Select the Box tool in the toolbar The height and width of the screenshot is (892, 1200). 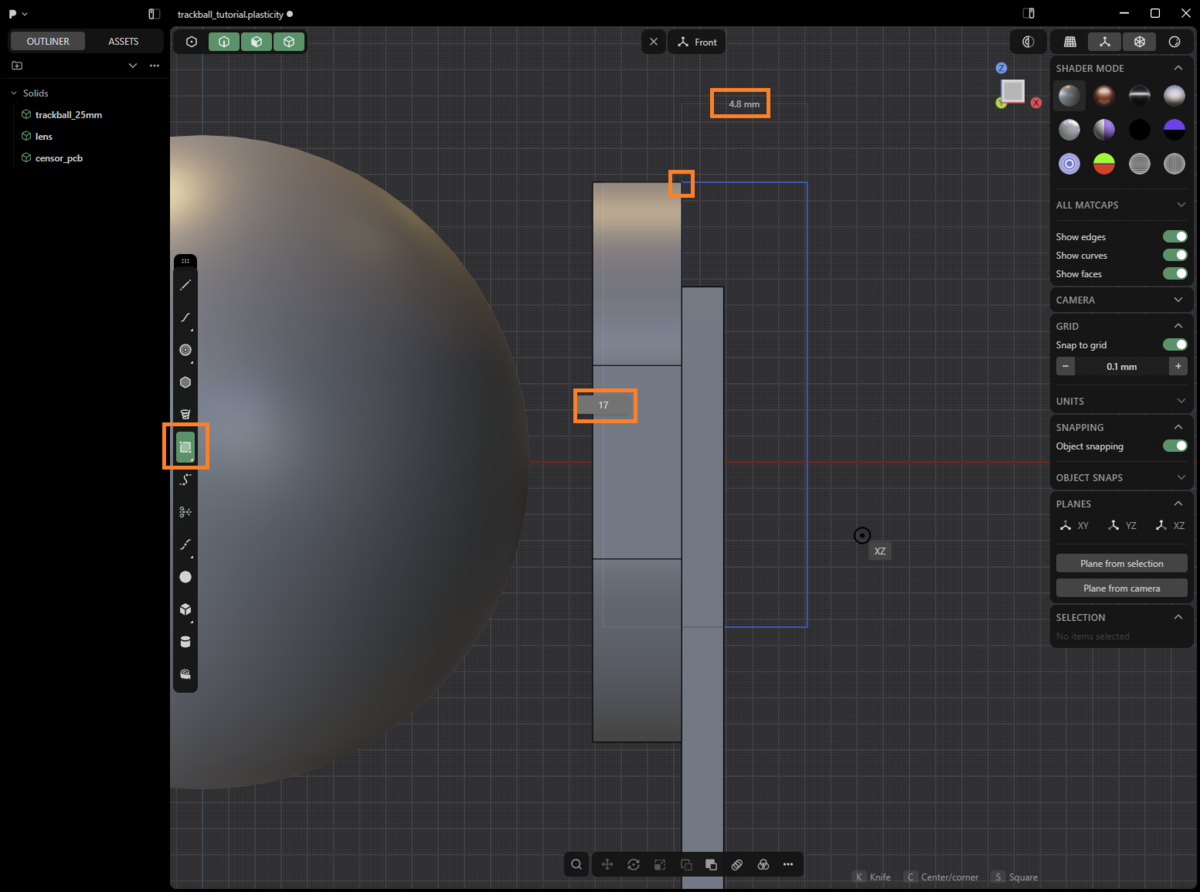pyautogui.click(x=185, y=609)
